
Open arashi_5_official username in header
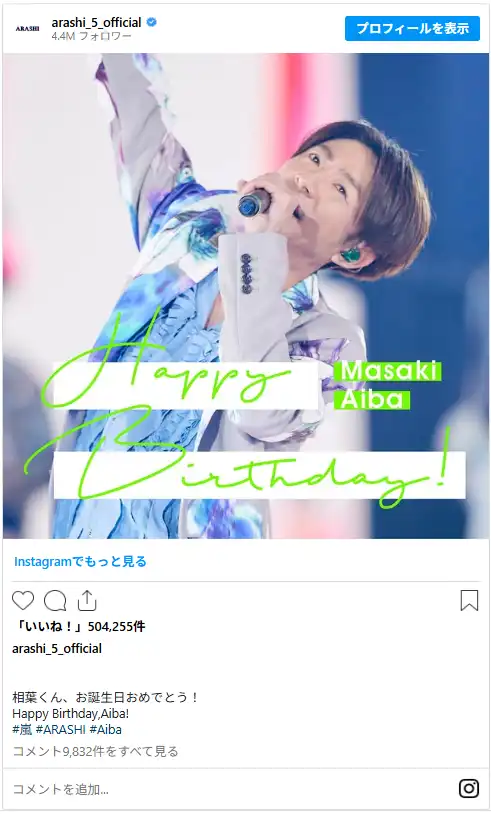point(97,22)
